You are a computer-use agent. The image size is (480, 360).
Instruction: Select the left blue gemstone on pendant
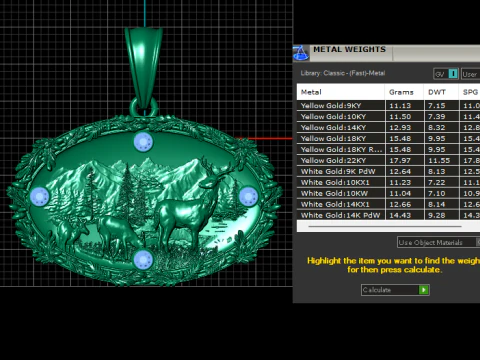[x=40, y=196]
